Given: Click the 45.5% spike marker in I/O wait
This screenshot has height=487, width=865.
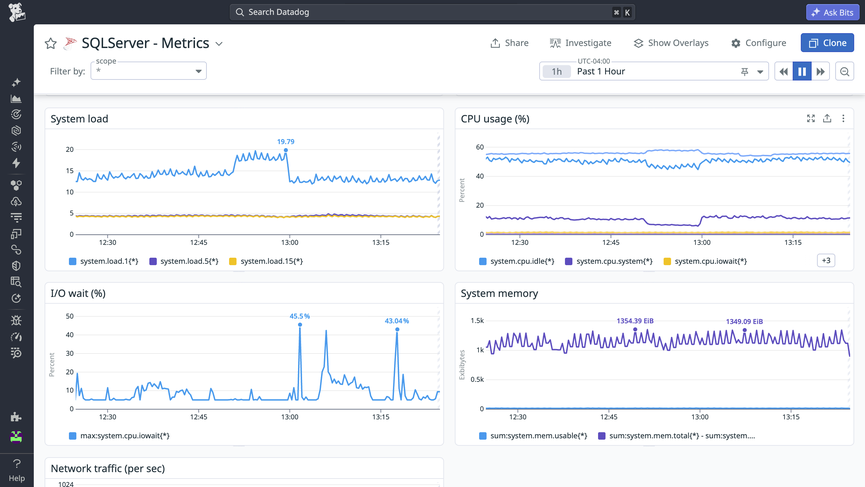Looking at the screenshot, I should [x=300, y=324].
